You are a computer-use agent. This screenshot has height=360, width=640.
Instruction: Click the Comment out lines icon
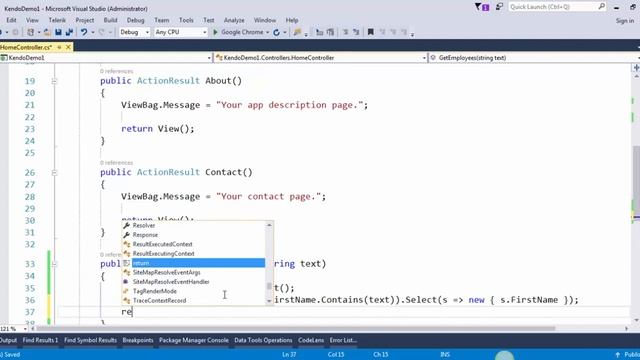point(345,32)
